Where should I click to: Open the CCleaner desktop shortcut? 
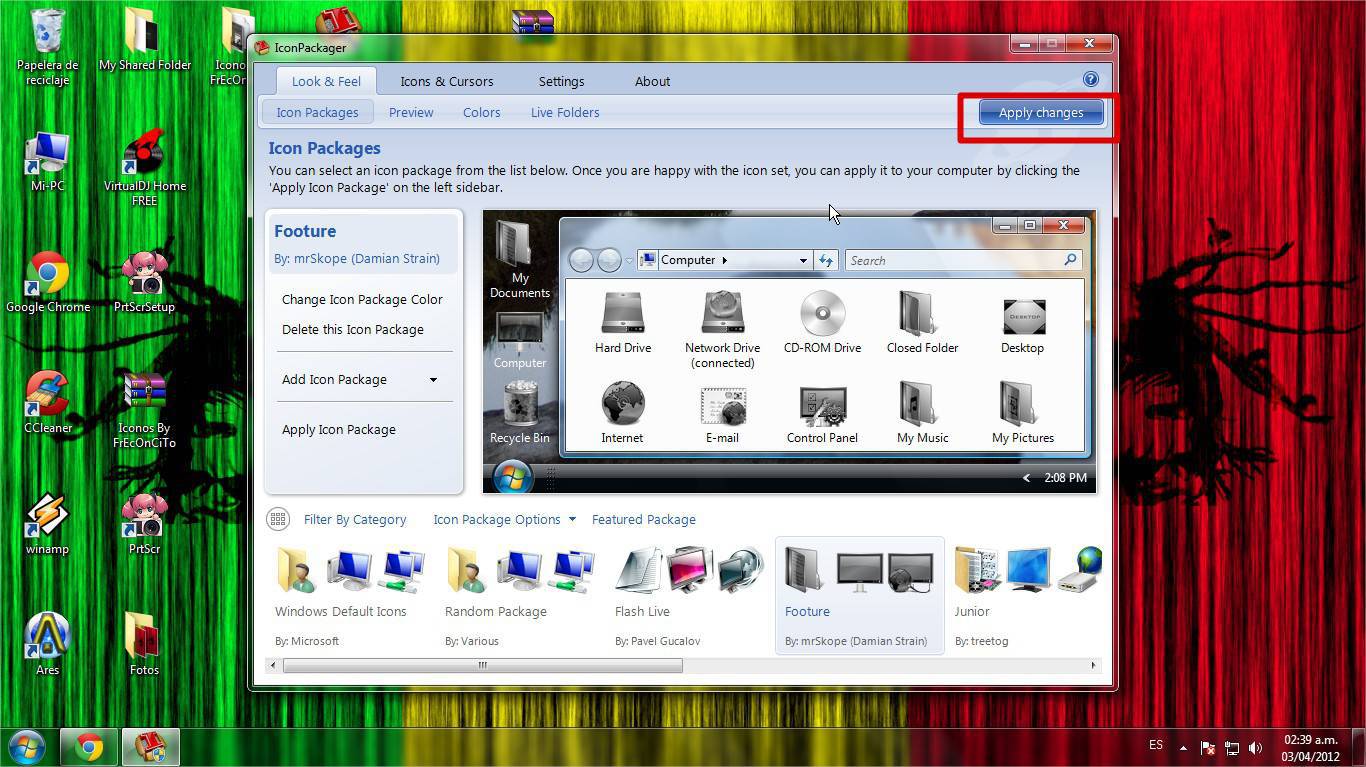click(47, 397)
